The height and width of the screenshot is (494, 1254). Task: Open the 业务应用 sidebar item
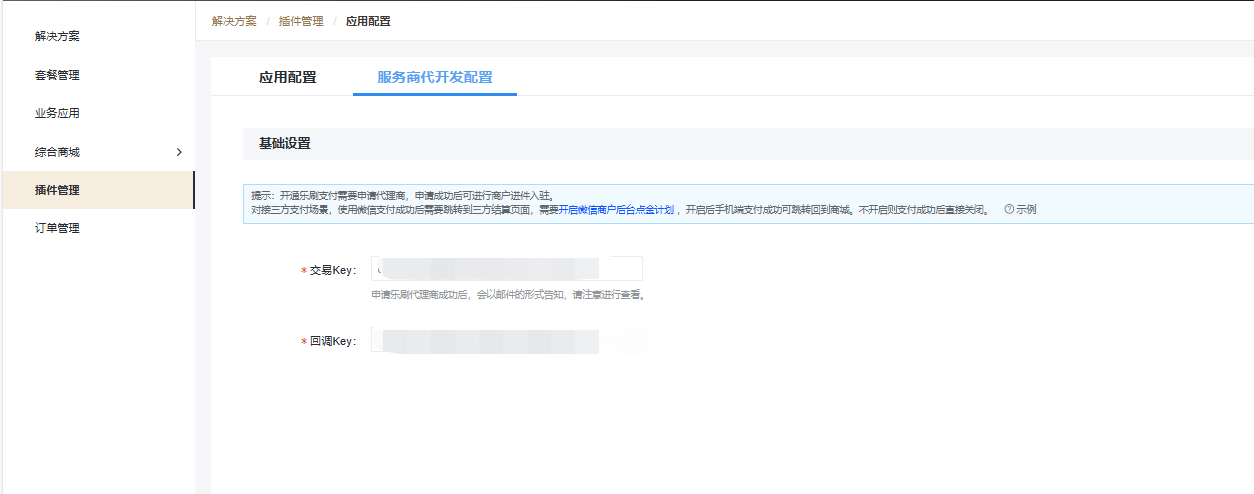tap(57, 113)
